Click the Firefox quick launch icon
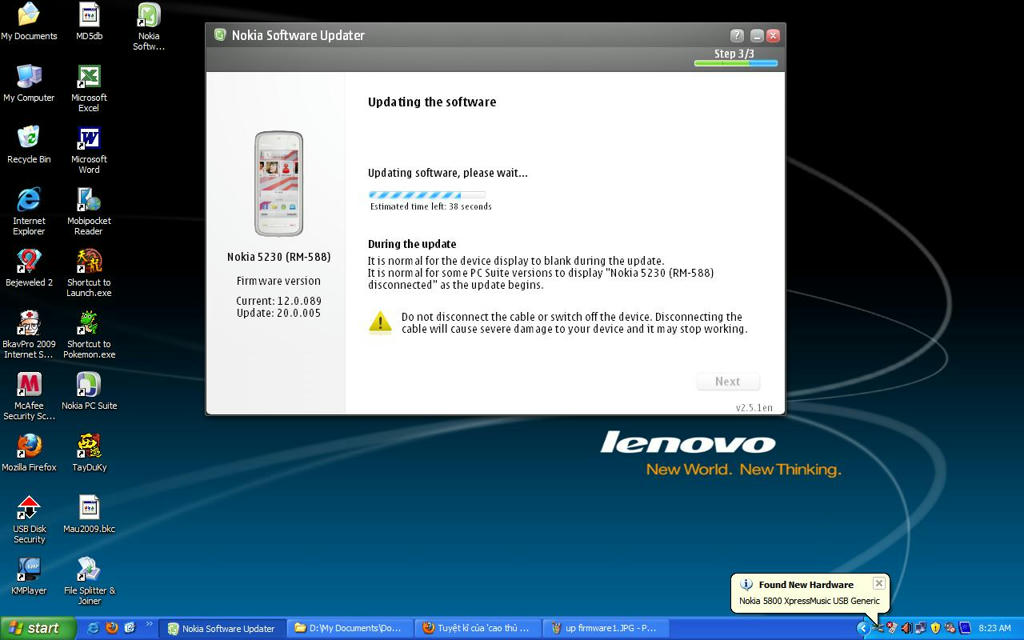Viewport: 1024px width, 640px height. point(111,628)
